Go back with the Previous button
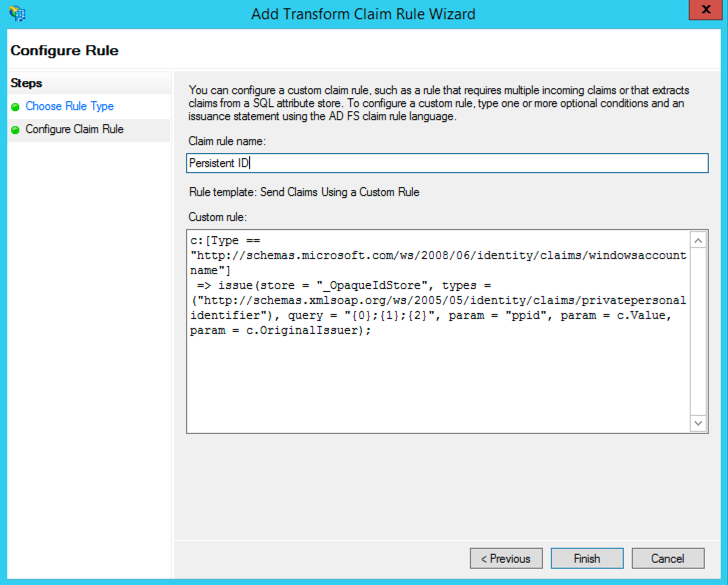728x585 pixels. pos(506,559)
